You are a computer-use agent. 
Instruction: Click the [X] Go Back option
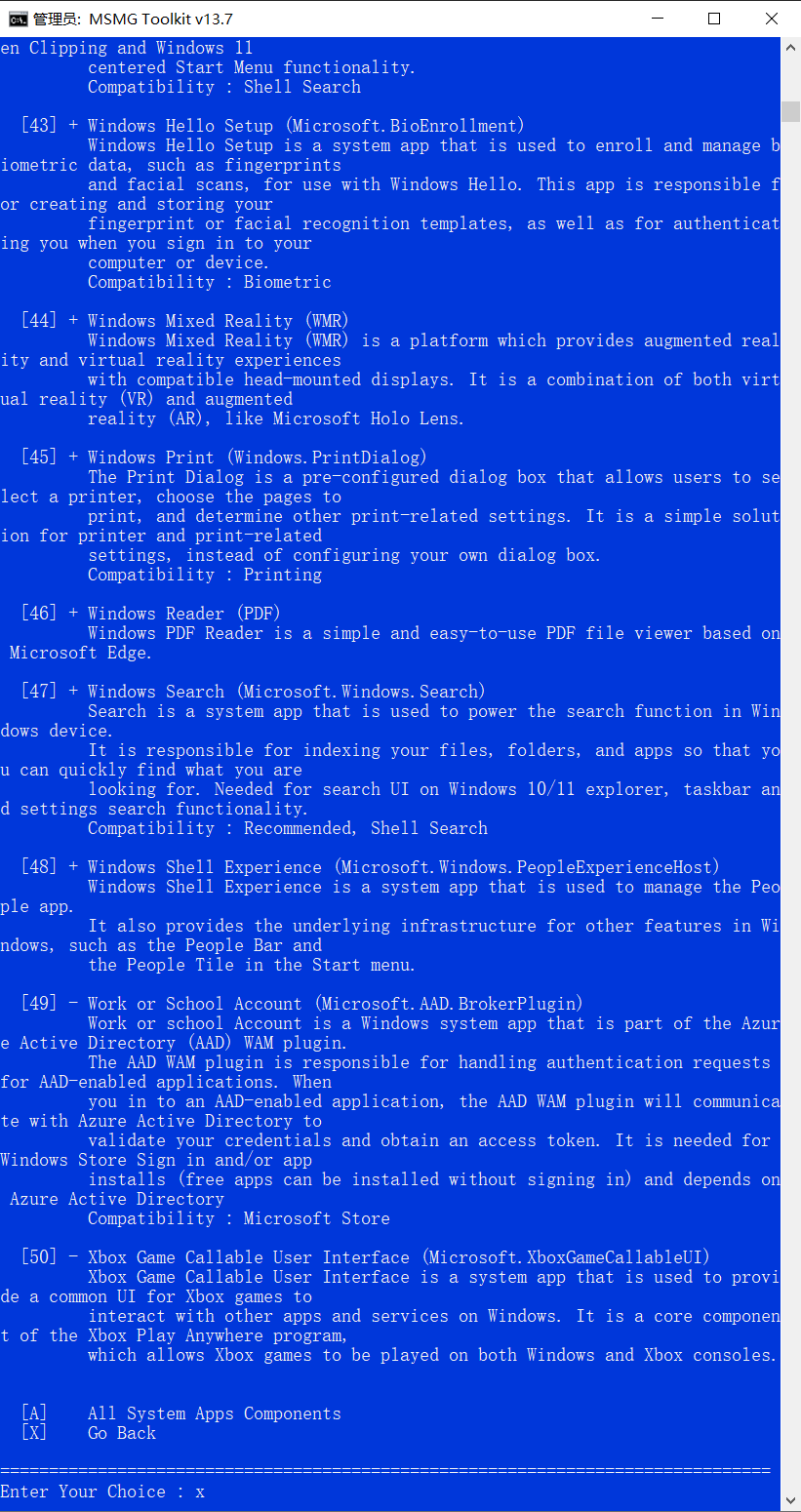point(88,1433)
